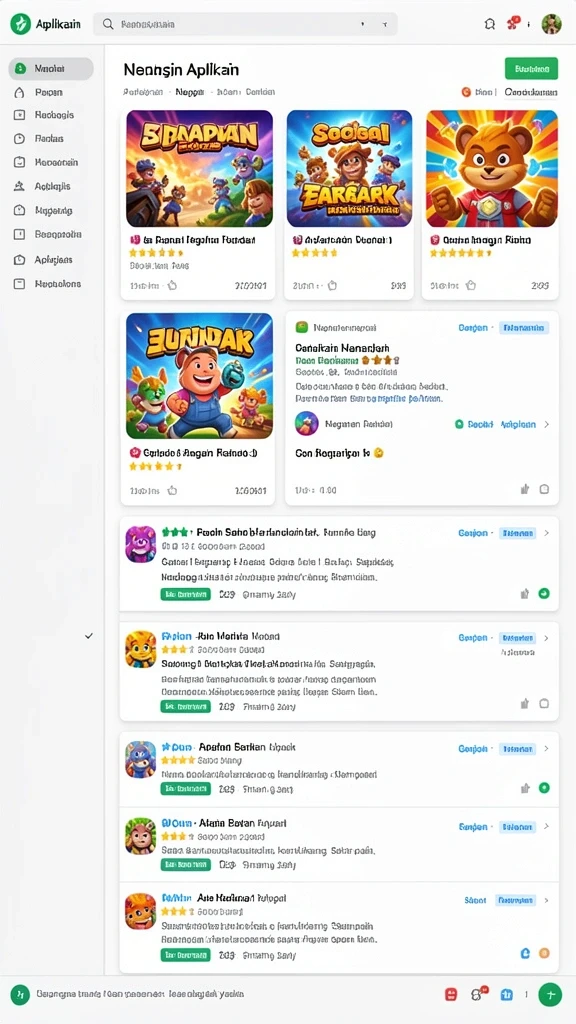
Task: Expand the chevron on the purple monster list item
Action: (x=547, y=533)
